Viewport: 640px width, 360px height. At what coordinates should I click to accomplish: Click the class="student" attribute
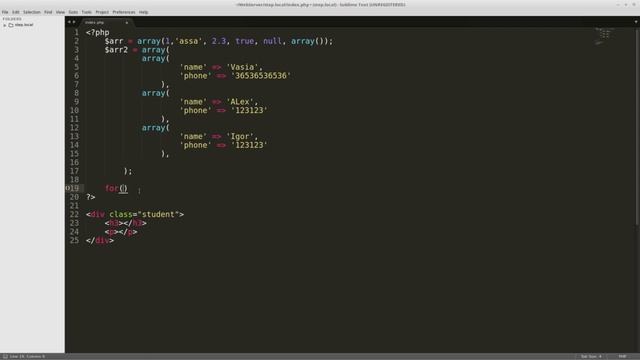click(144, 214)
